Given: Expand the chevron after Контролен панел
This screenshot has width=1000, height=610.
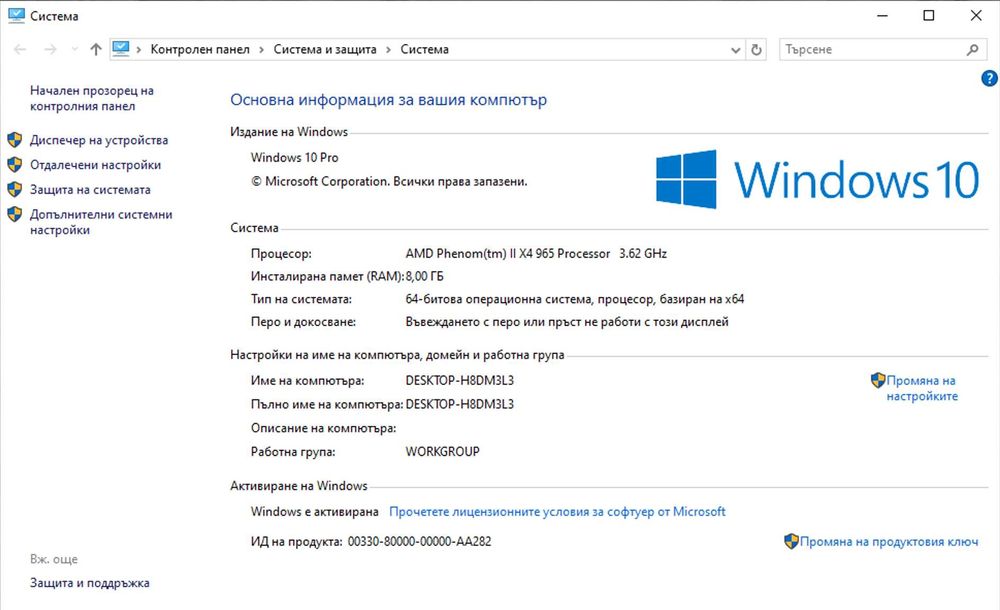Looking at the screenshot, I should (261, 50).
